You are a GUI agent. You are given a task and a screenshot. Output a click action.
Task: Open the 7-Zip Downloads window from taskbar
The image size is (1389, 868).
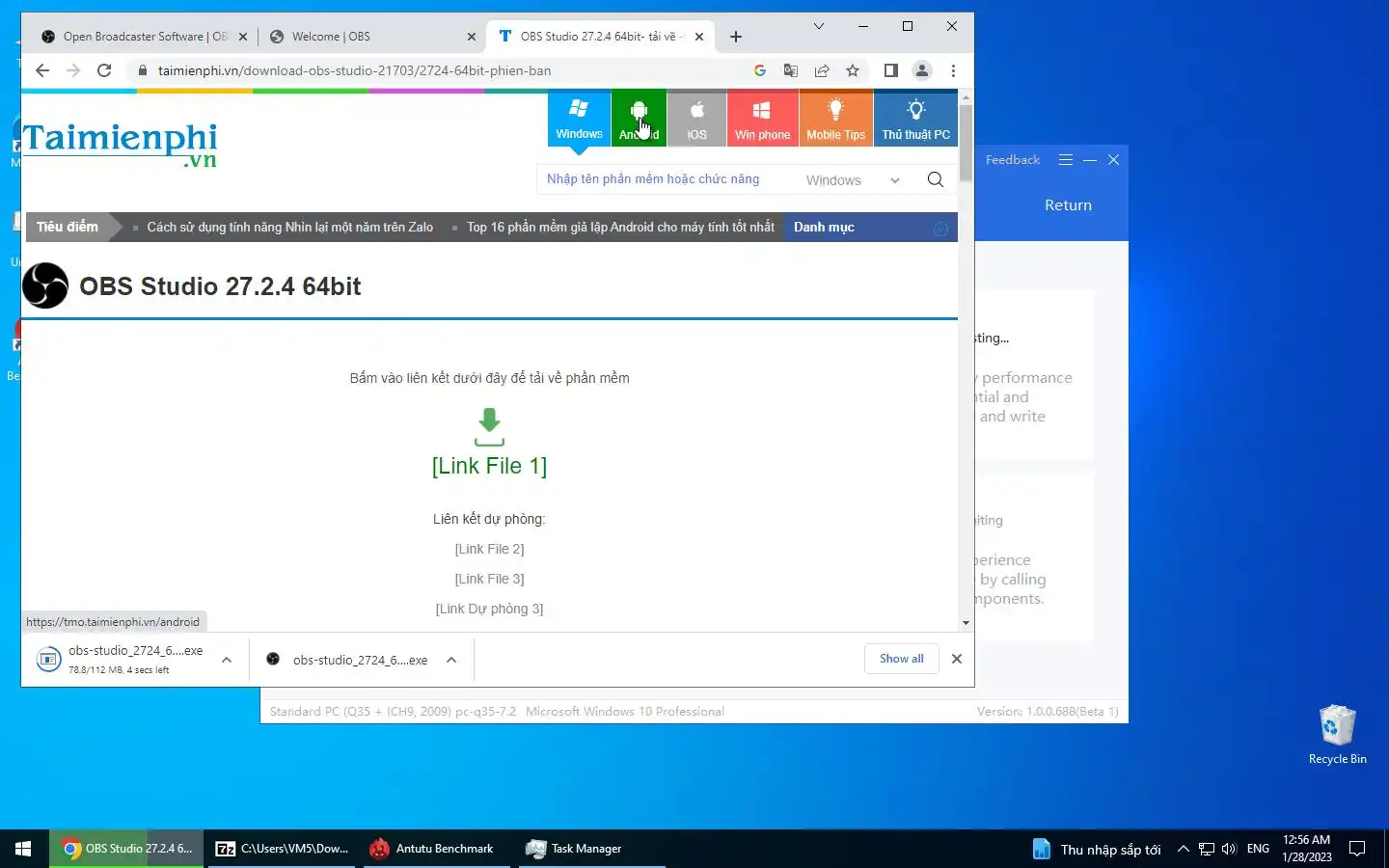pyautogui.click(x=282, y=849)
